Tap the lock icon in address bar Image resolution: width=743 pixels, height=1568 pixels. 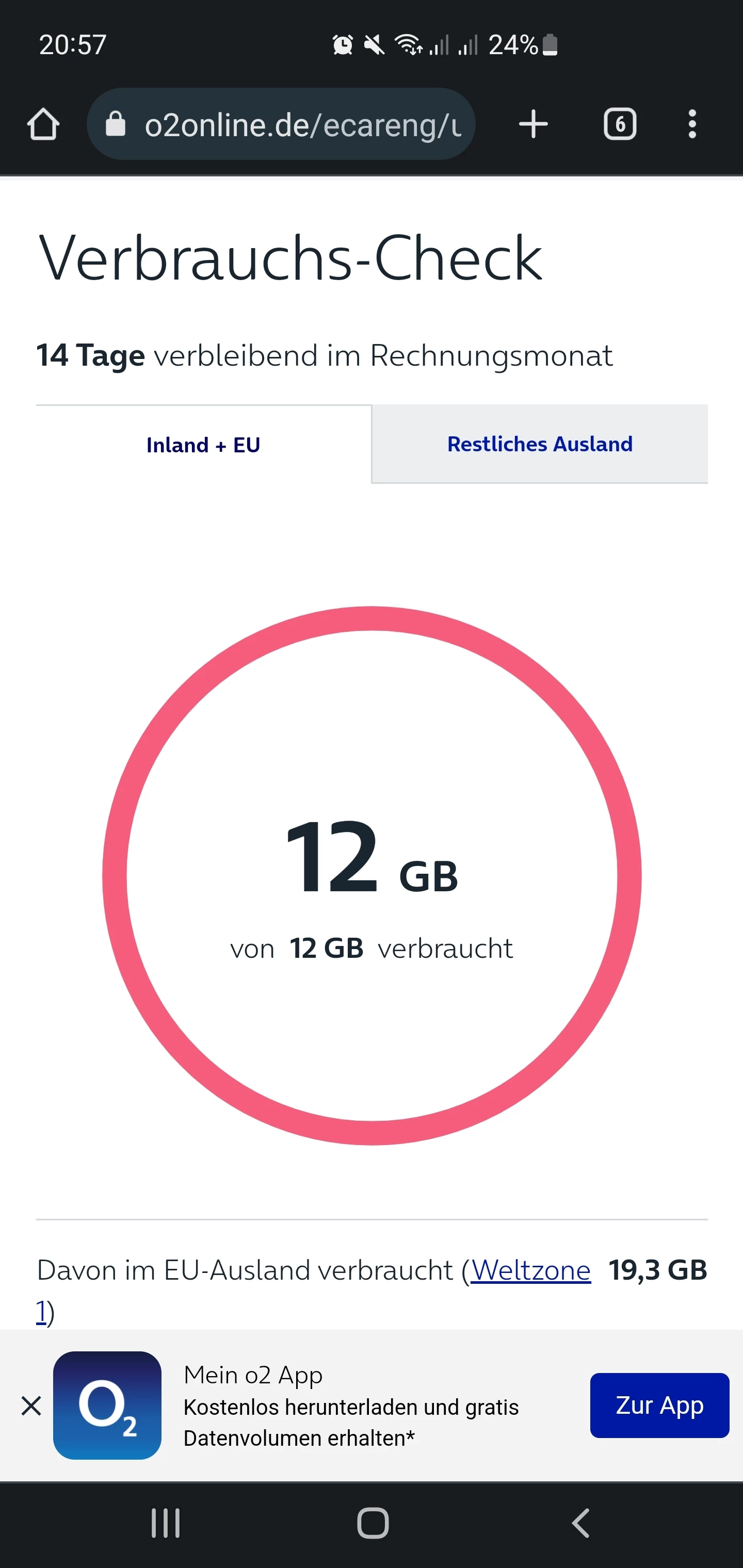[x=115, y=124]
